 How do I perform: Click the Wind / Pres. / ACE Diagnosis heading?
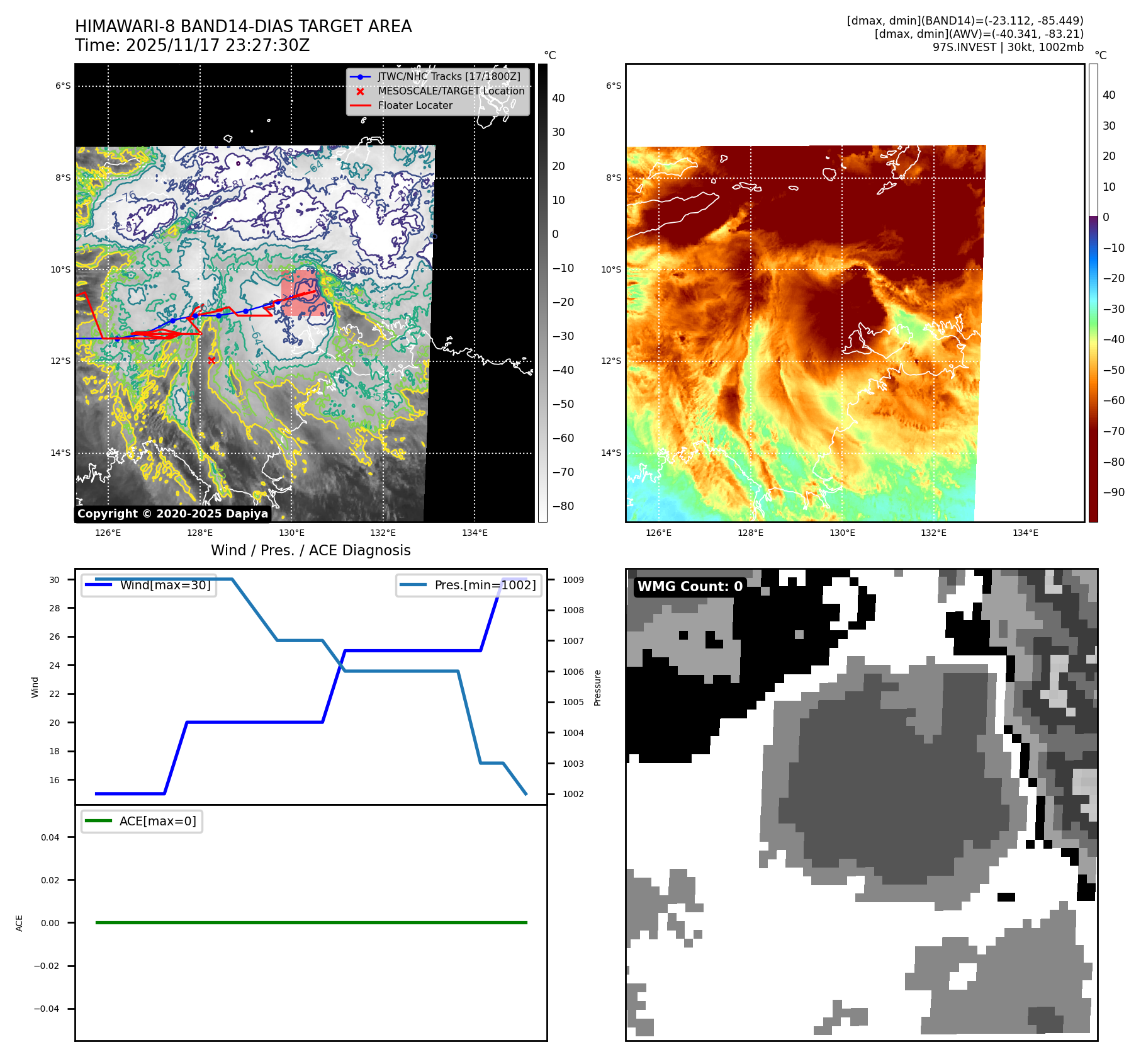[310, 550]
